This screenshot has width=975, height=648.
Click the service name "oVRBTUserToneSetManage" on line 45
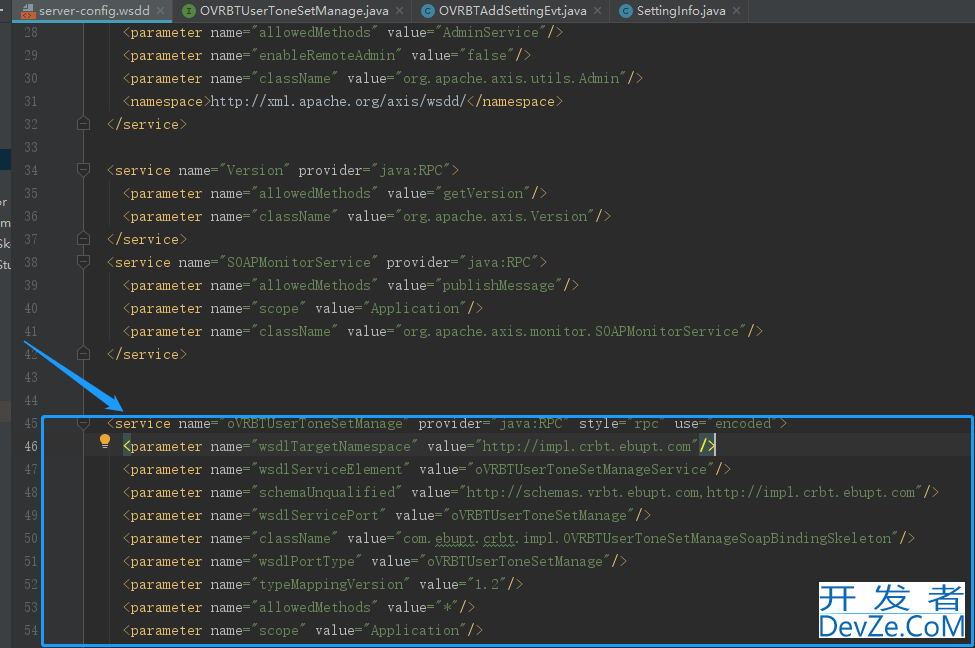pyautogui.click(x=315, y=424)
